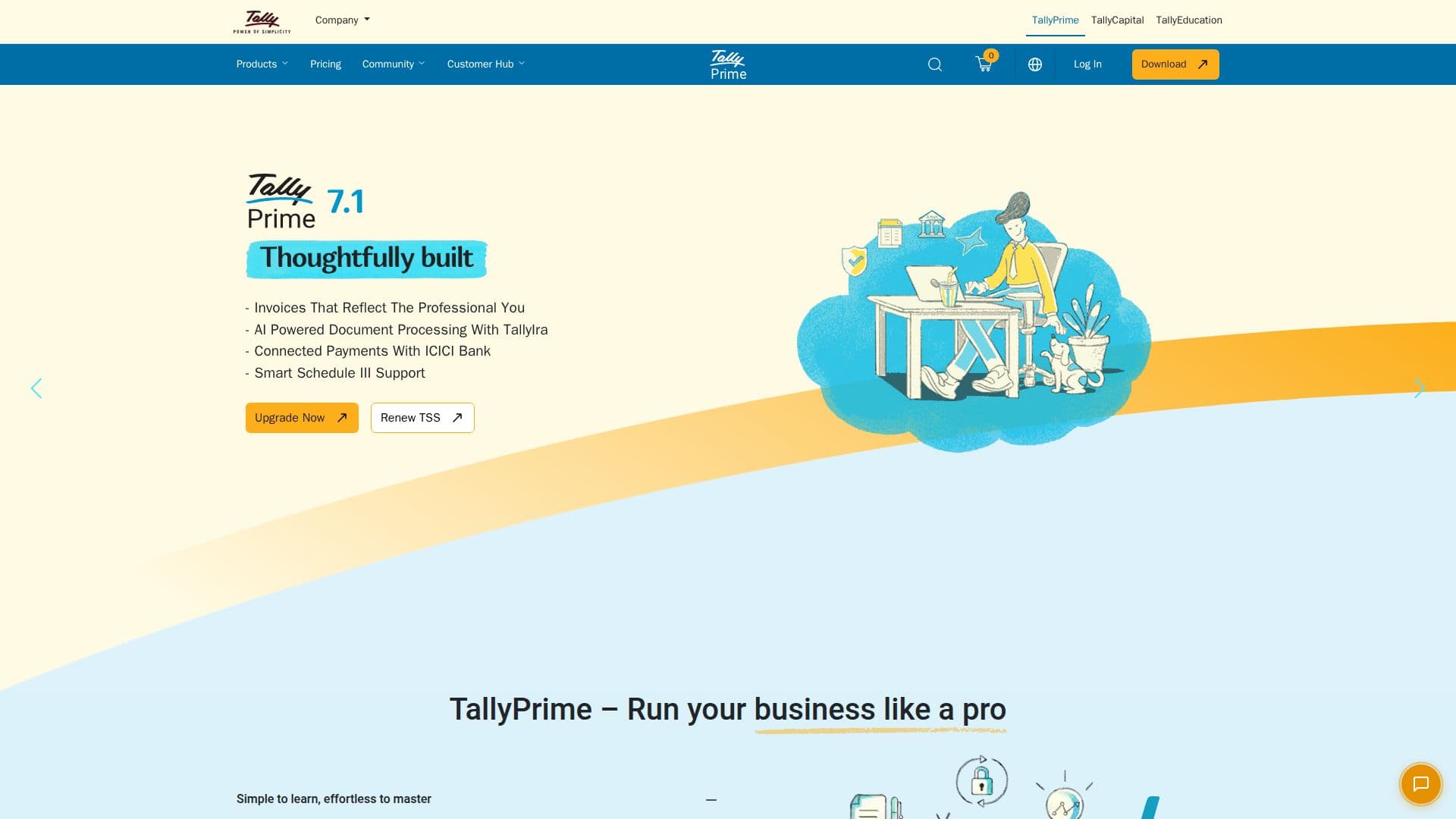Open the Products dropdown menu
1456x819 pixels.
(262, 64)
